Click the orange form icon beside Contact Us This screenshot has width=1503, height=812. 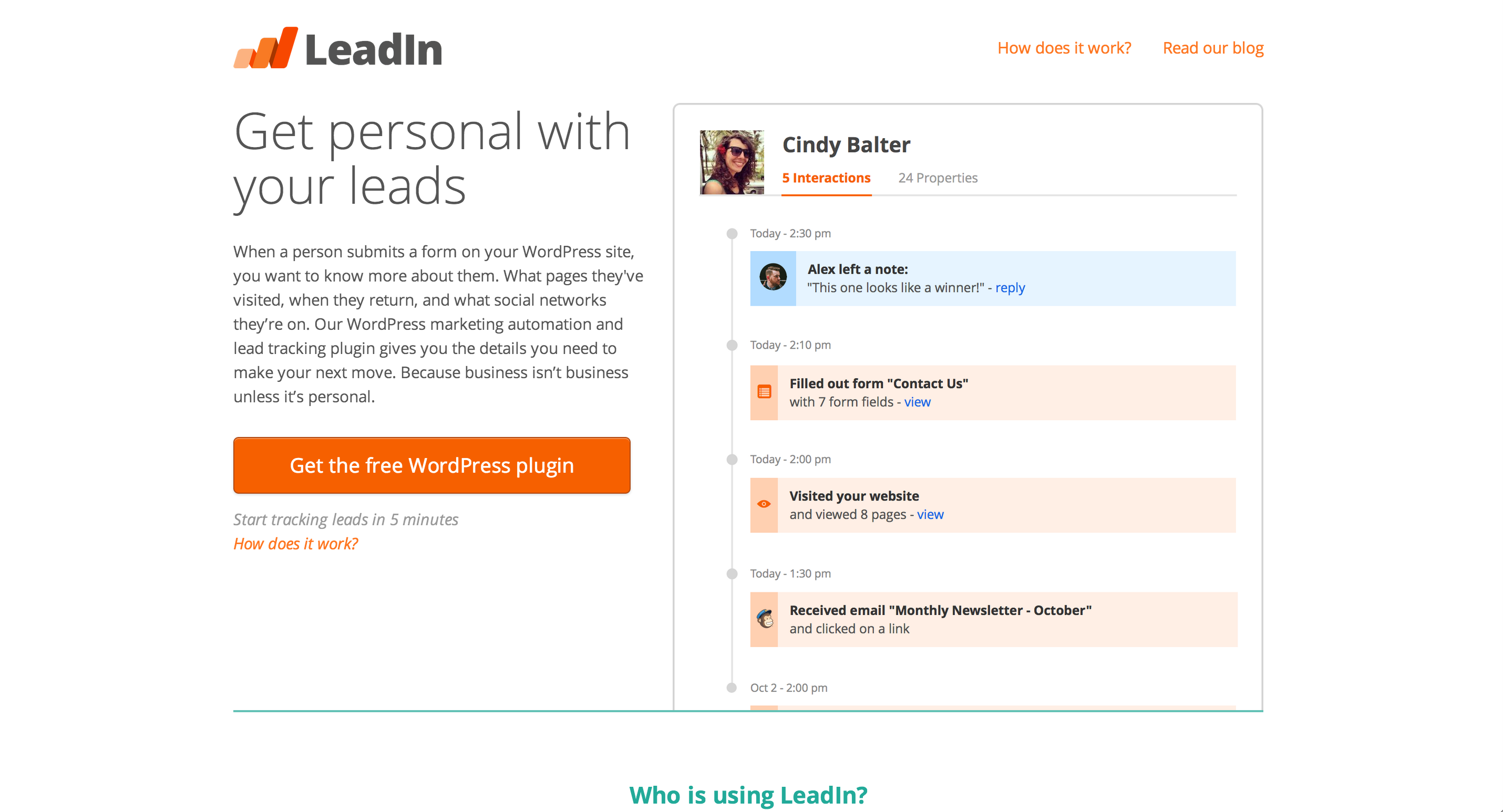pyautogui.click(x=764, y=392)
